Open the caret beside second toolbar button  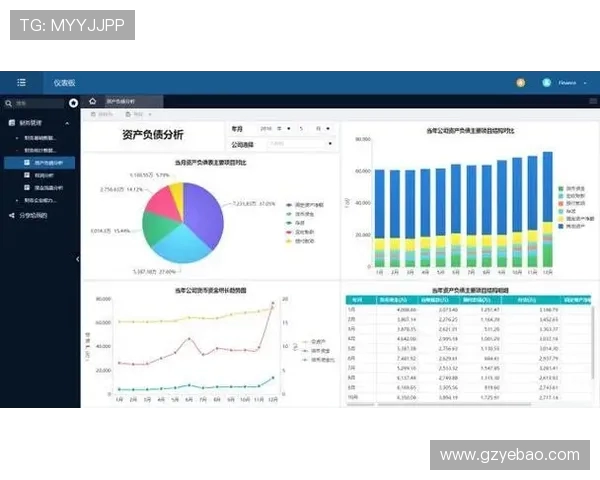point(150,114)
